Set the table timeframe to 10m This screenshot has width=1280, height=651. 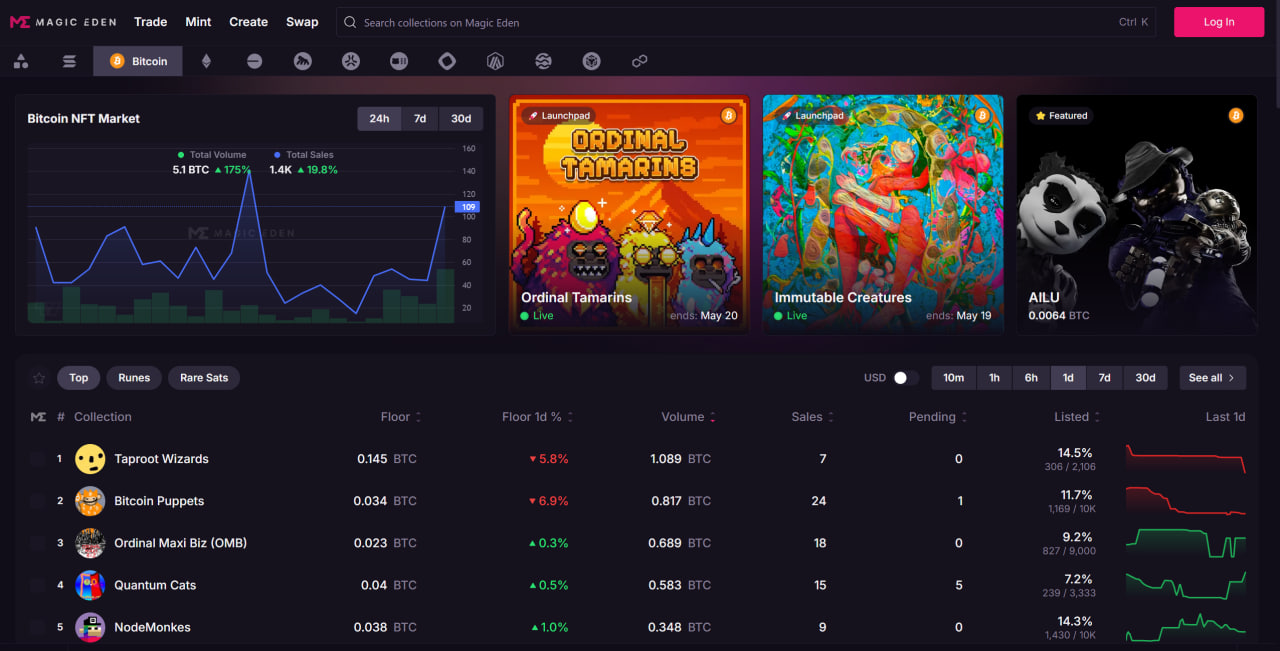point(954,378)
